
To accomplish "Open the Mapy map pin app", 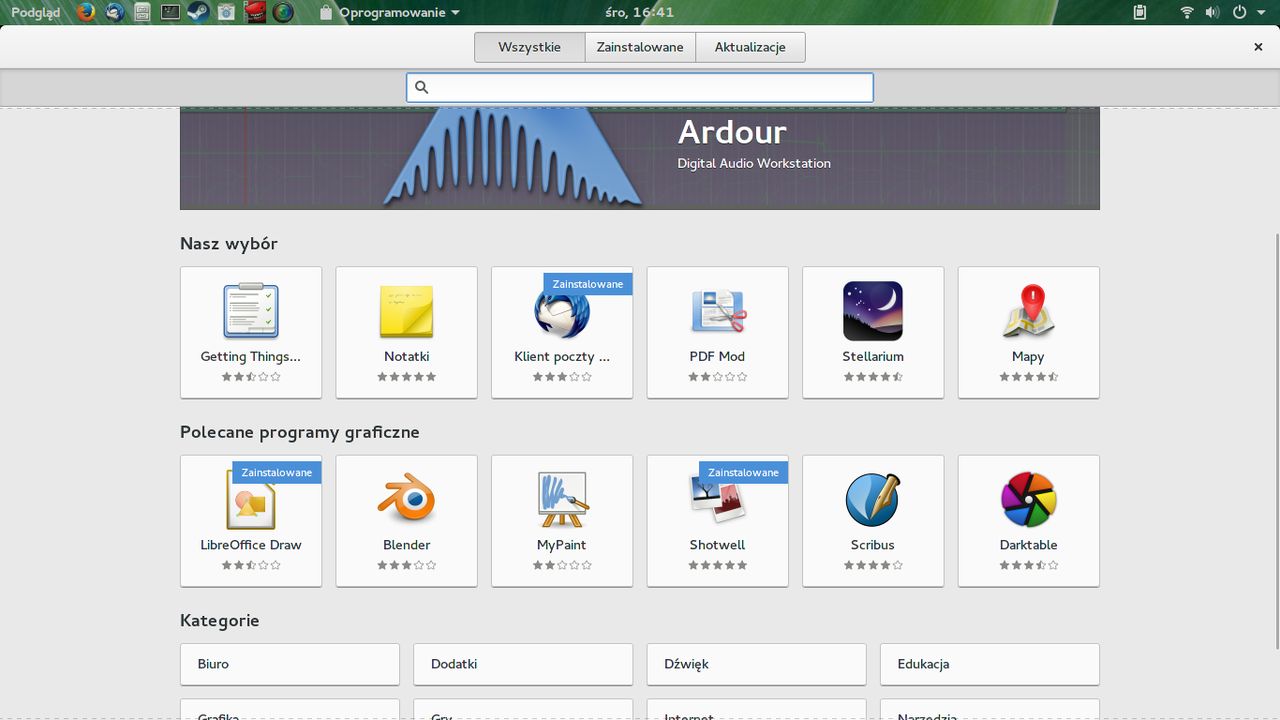I will [1029, 332].
